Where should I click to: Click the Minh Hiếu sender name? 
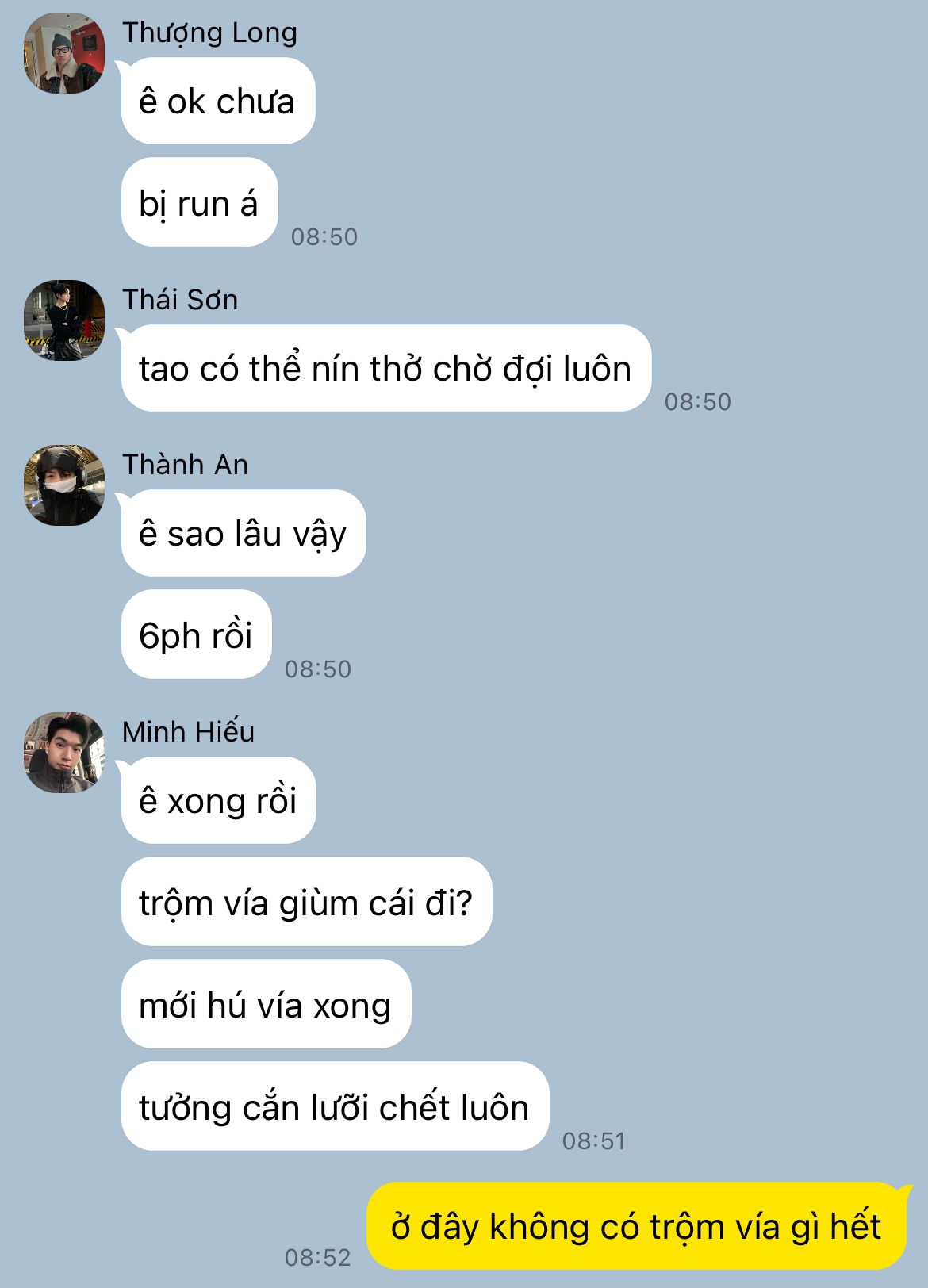[x=188, y=731]
